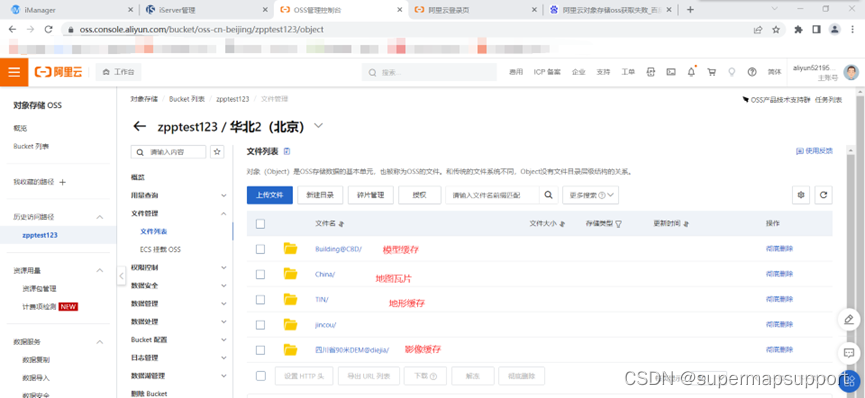This screenshot has width=865, height=398.
Task: Bookmark this page with the star icon
Action: (x=776, y=29)
